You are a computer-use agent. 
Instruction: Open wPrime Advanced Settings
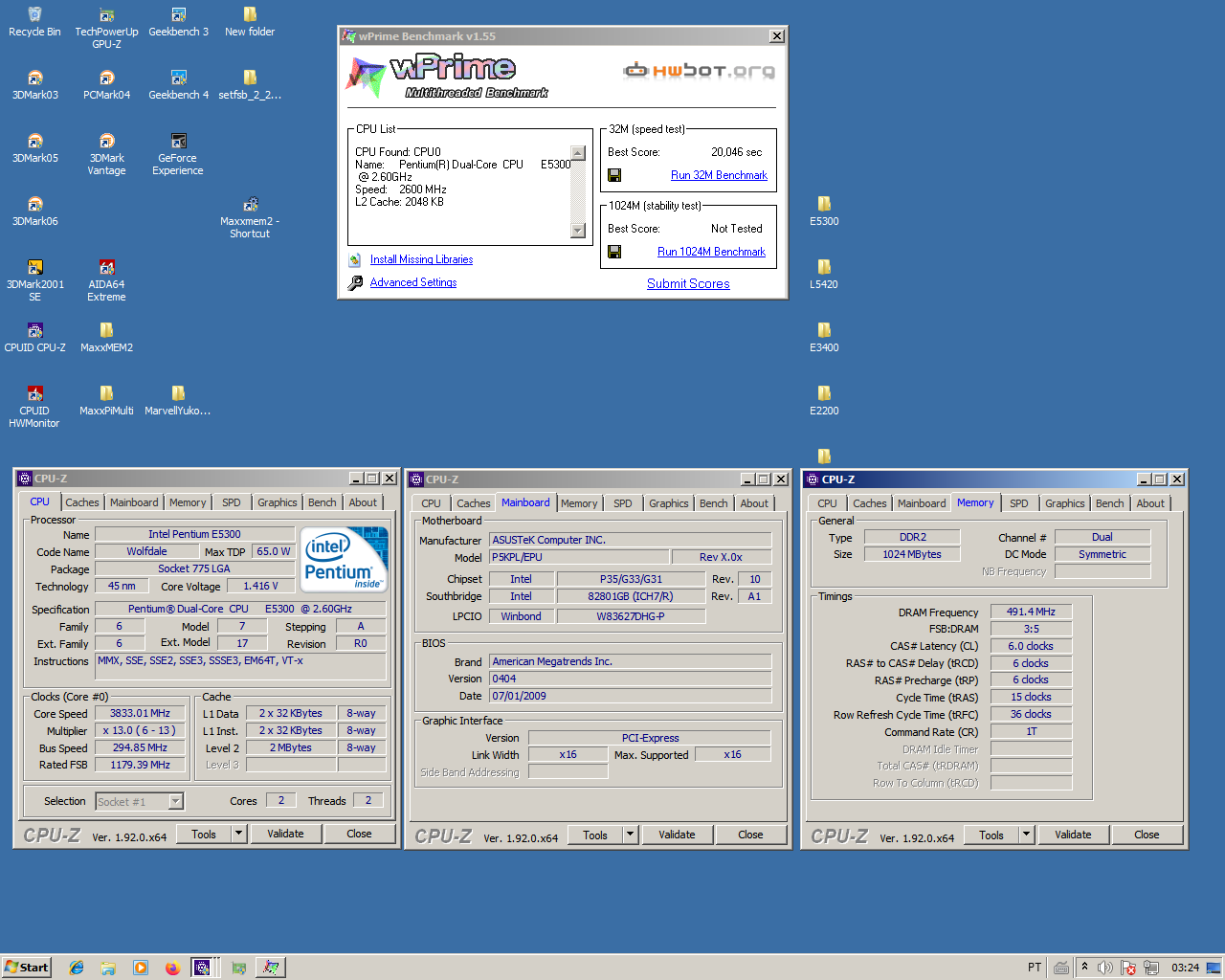pos(413,282)
